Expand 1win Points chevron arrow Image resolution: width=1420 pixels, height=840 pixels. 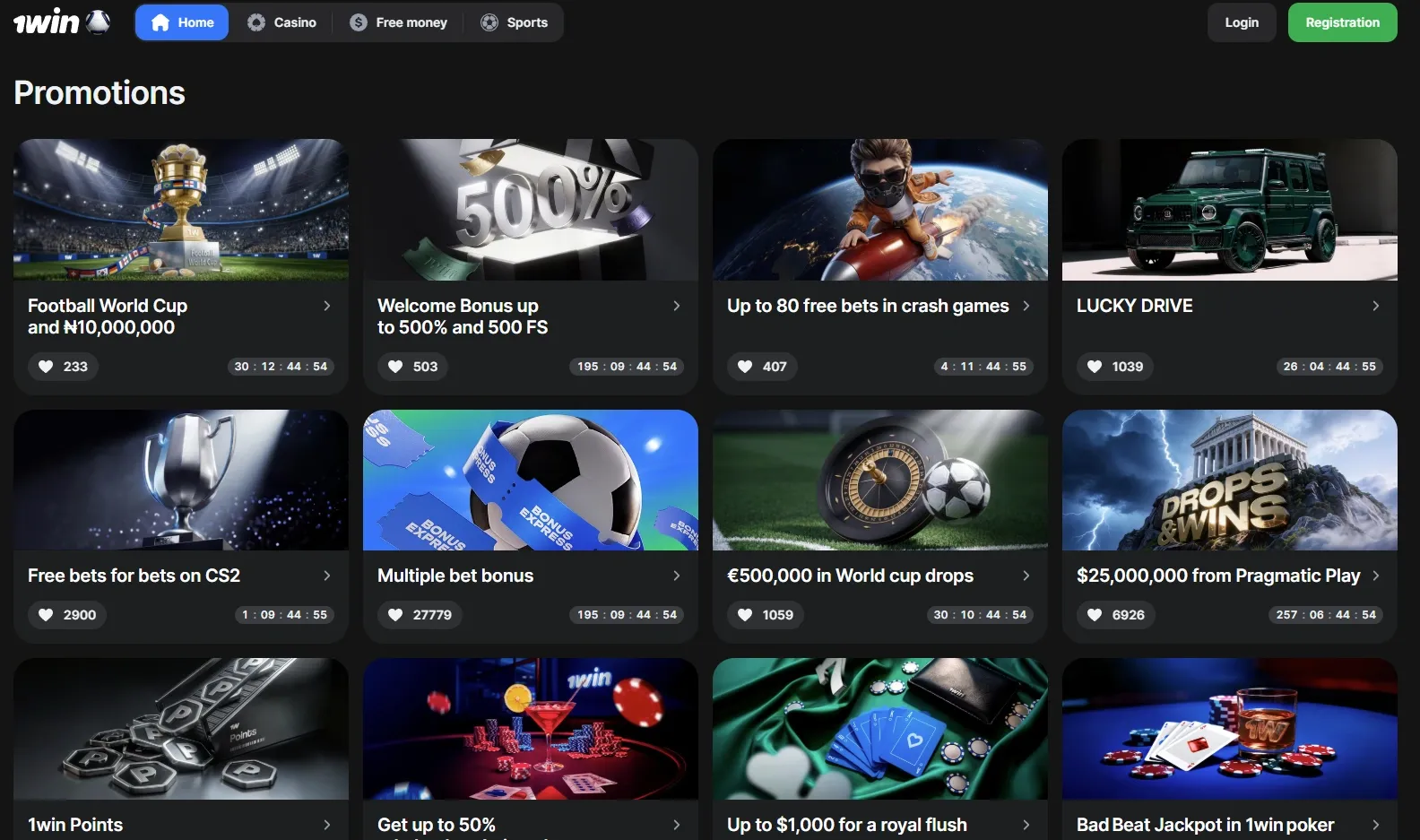[327, 825]
